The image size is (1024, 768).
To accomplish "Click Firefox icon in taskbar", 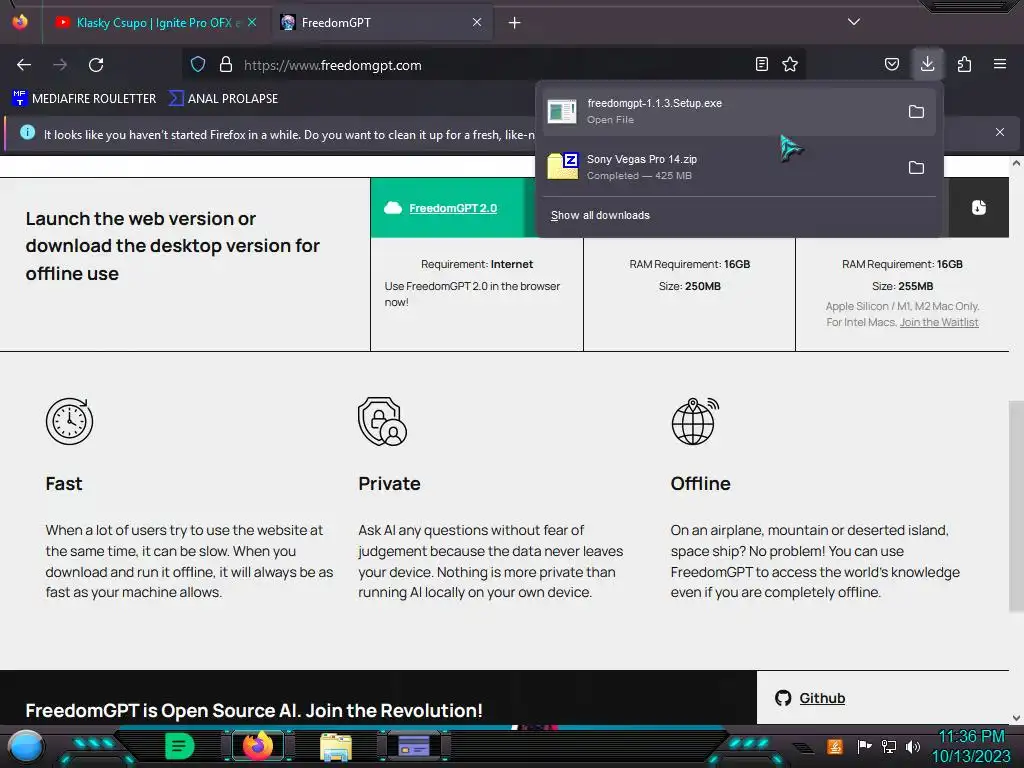I will [x=257, y=746].
